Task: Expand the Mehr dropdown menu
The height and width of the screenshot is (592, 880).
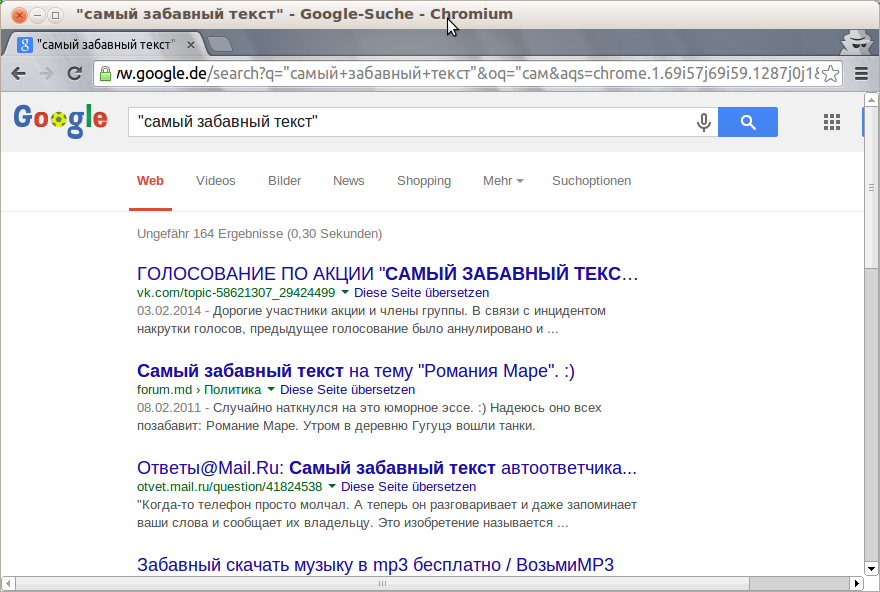Action: (503, 181)
